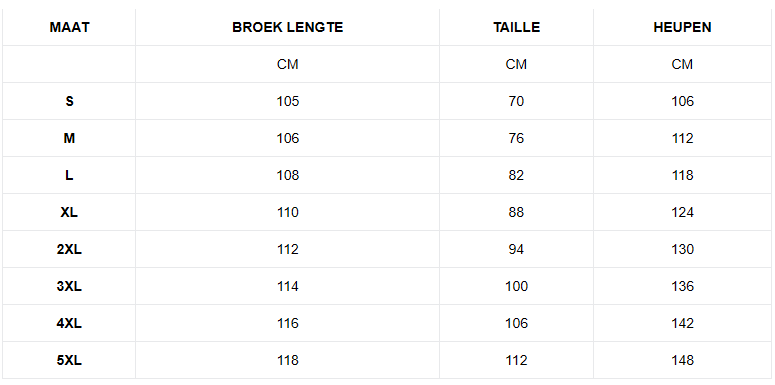
Task: Click the 4XL size label
Action: tap(69, 324)
